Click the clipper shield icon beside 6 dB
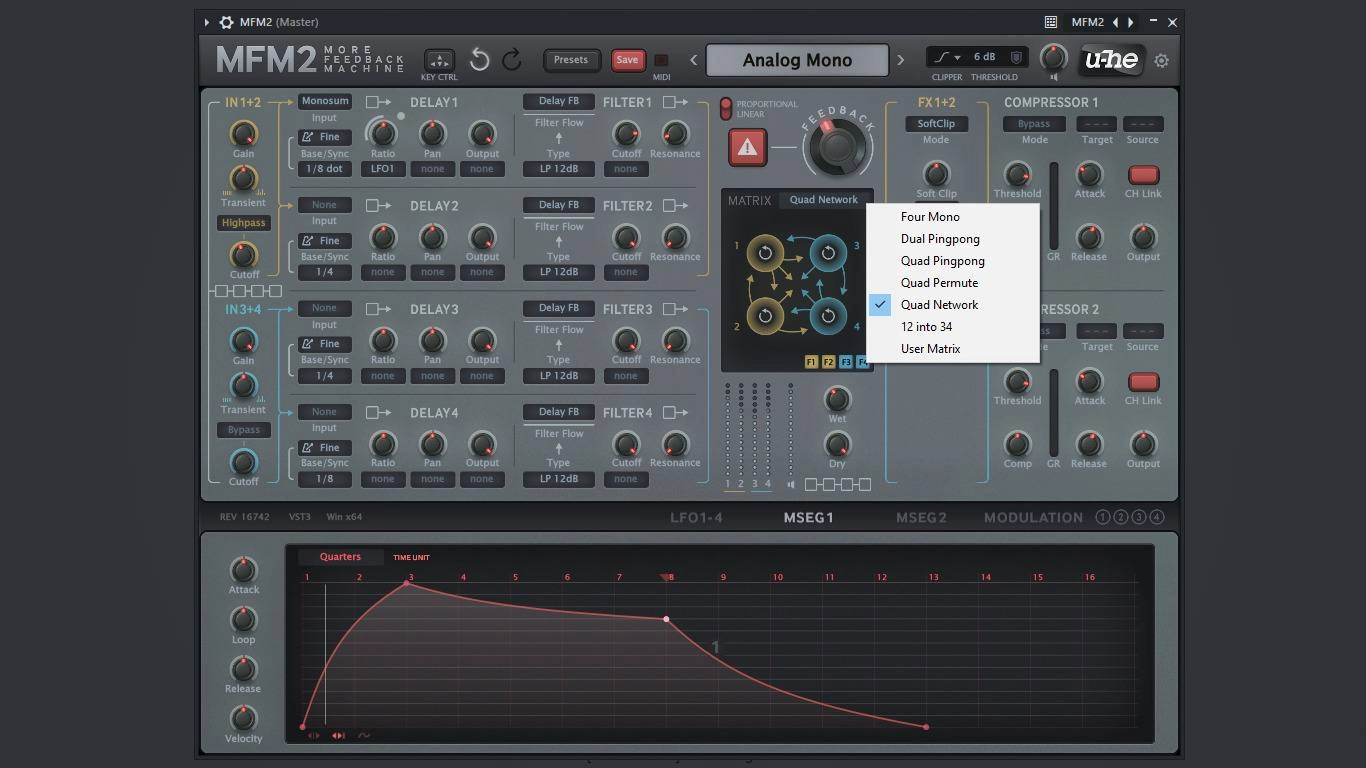Screen dimensions: 1366x768 pos(1016,57)
